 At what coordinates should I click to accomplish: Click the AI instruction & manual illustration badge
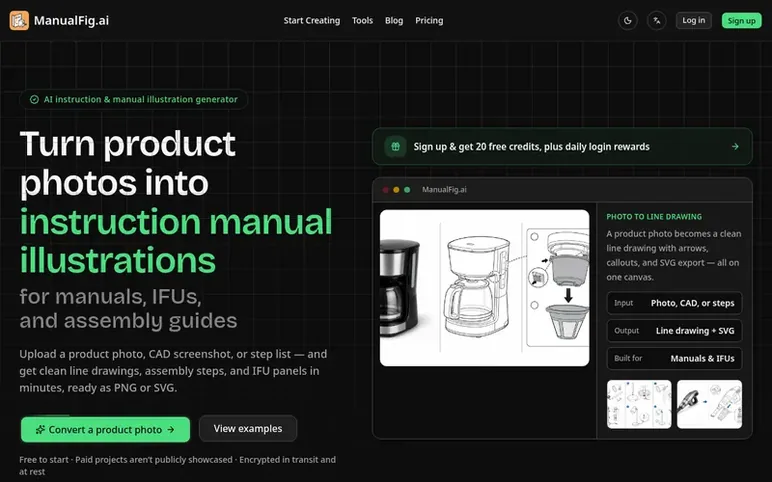pyautogui.click(x=133, y=99)
